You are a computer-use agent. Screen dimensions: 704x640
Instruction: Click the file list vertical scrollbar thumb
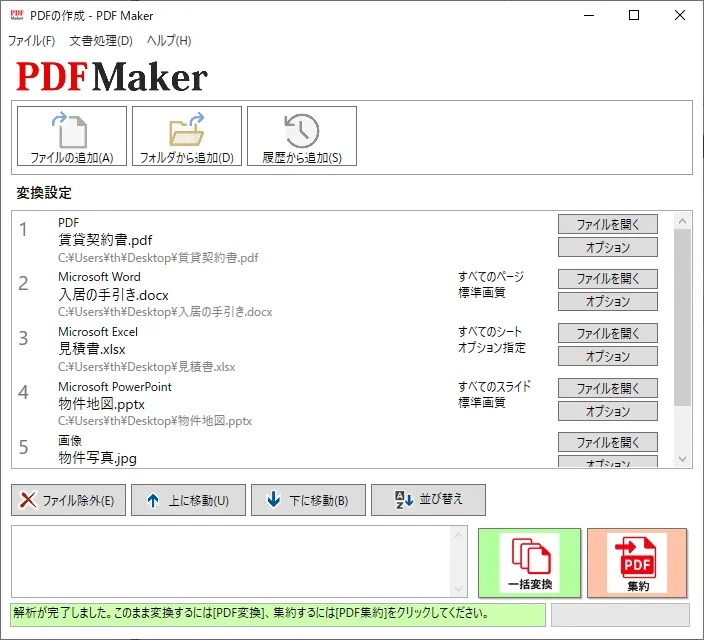coord(682,318)
